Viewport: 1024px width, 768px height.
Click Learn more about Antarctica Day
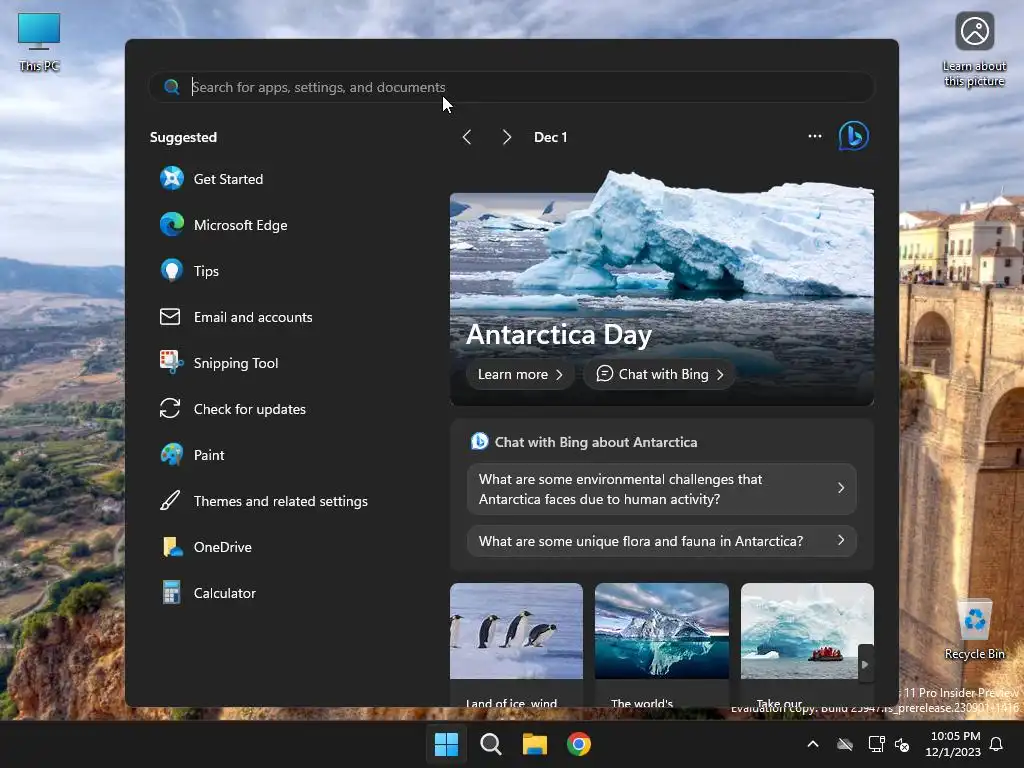[x=520, y=374]
